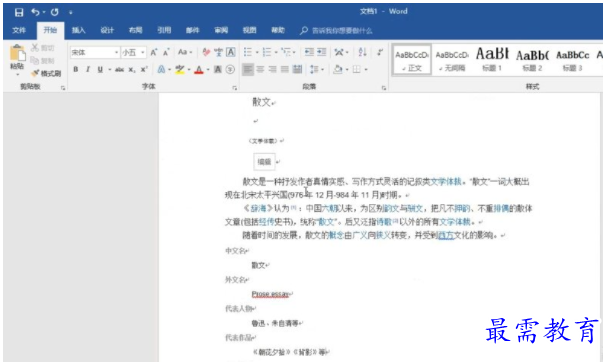Click the 格式刷 format painter button
Image resolution: width=607 pixels, height=362 pixels.
point(46,73)
